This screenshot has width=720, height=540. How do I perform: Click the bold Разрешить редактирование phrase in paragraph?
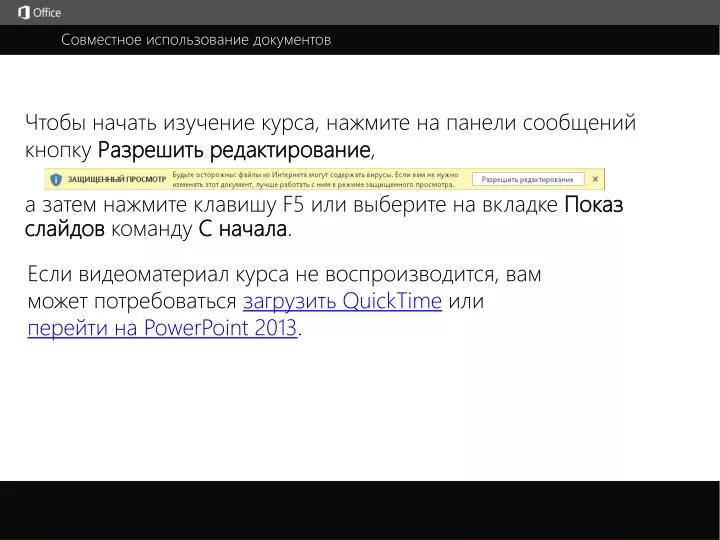point(234,150)
